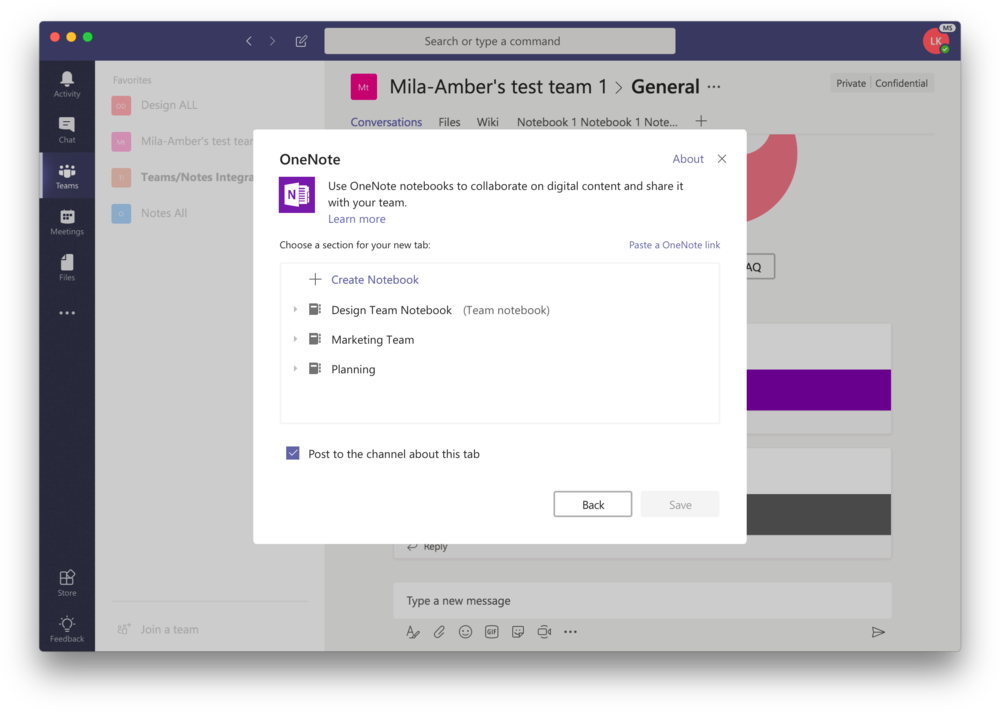Click the Confidential label
Viewport: 1000px width, 712px height.
(x=901, y=83)
